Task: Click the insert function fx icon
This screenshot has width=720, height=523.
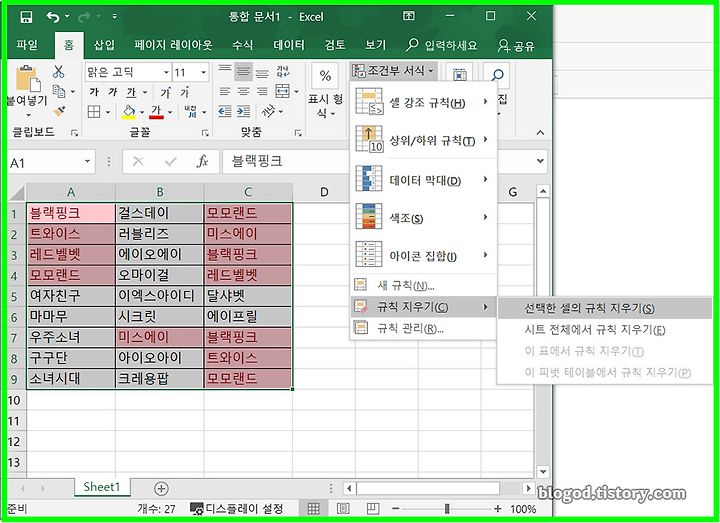Action: (202, 162)
